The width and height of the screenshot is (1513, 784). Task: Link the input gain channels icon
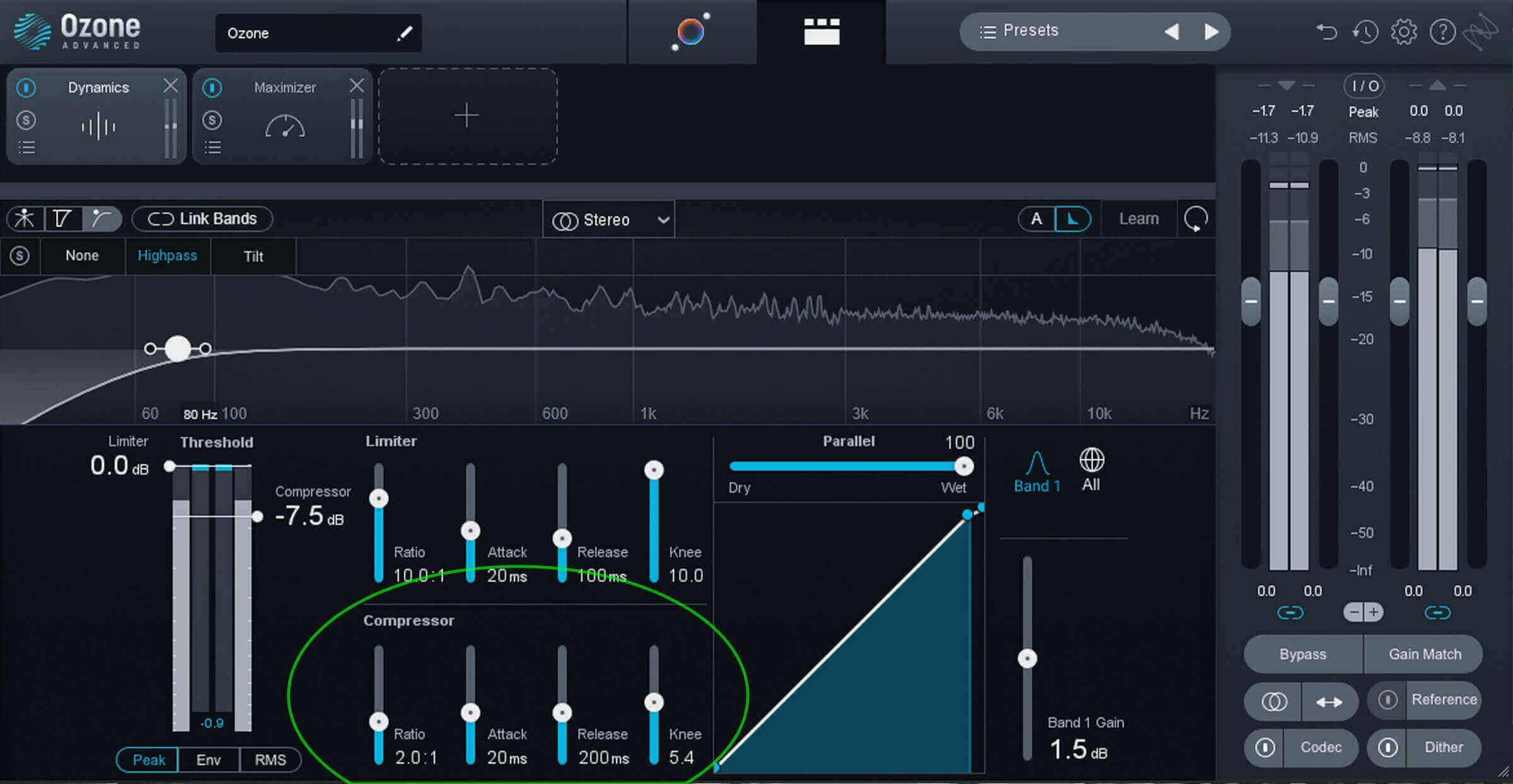[x=1290, y=613]
